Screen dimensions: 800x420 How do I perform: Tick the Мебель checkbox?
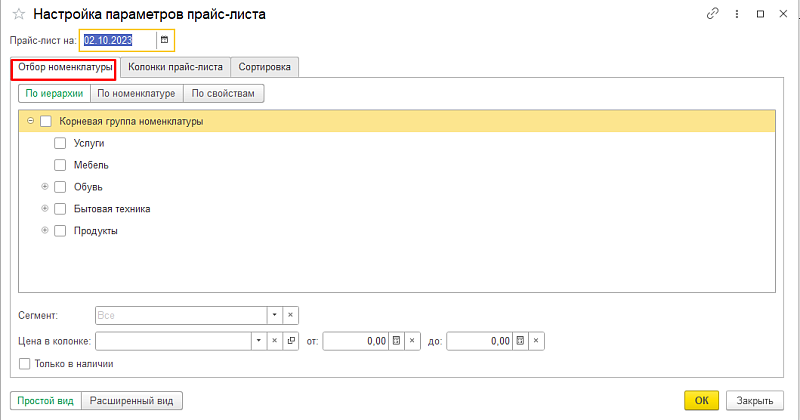click(60, 165)
